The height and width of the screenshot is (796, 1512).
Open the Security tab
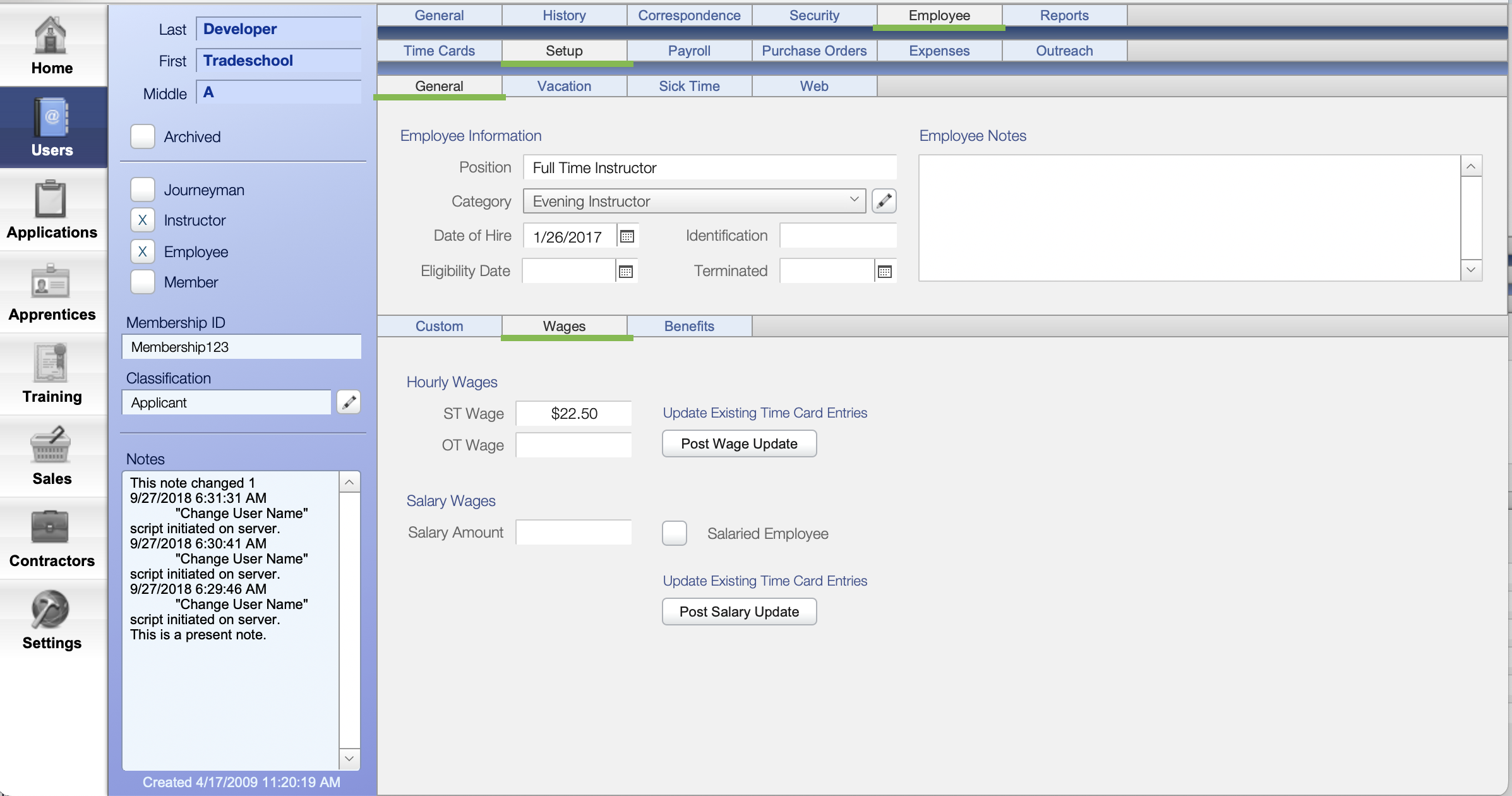(814, 15)
